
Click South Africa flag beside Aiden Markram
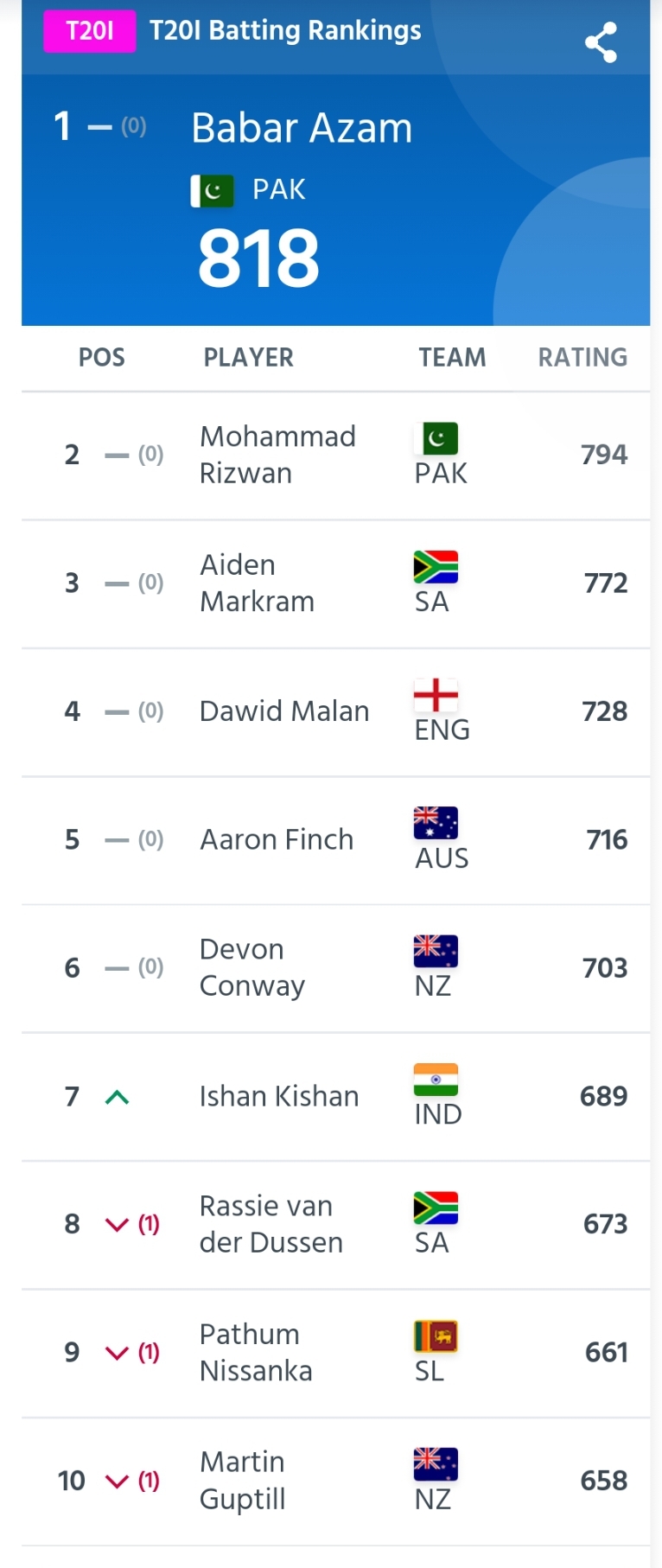(x=436, y=567)
